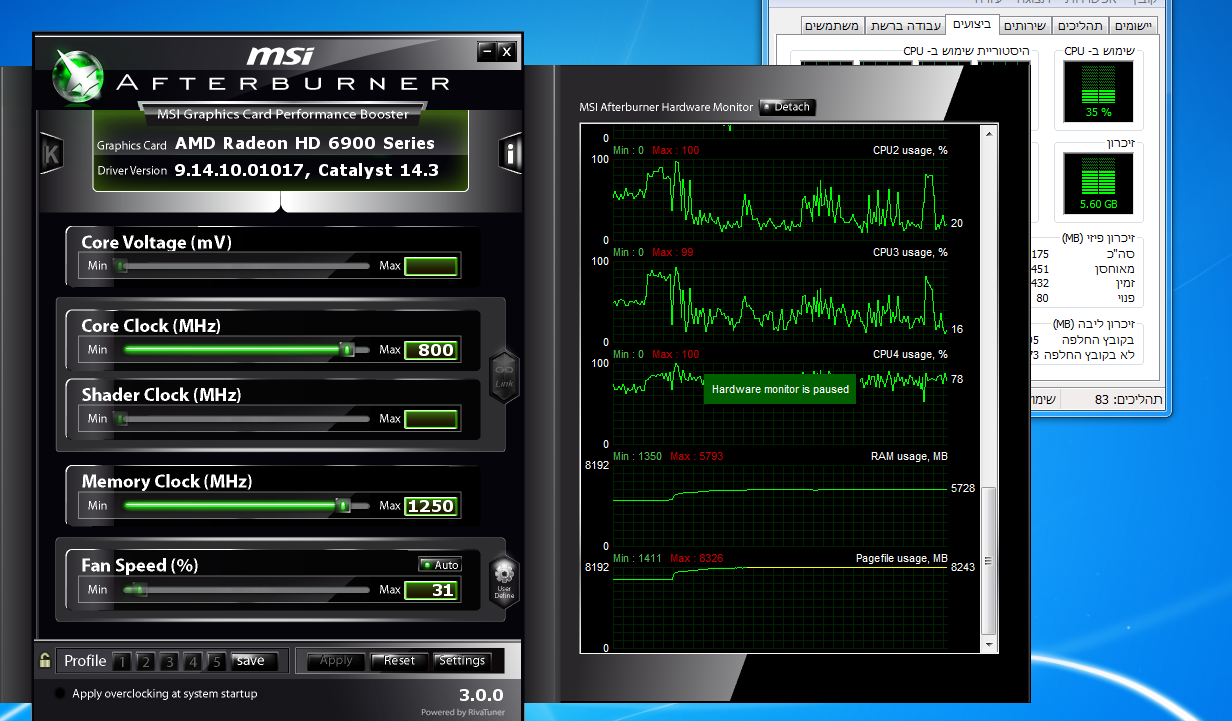Click the empty Core Voltage value field
Screen dimensions: 1232x721
[431, 266]
